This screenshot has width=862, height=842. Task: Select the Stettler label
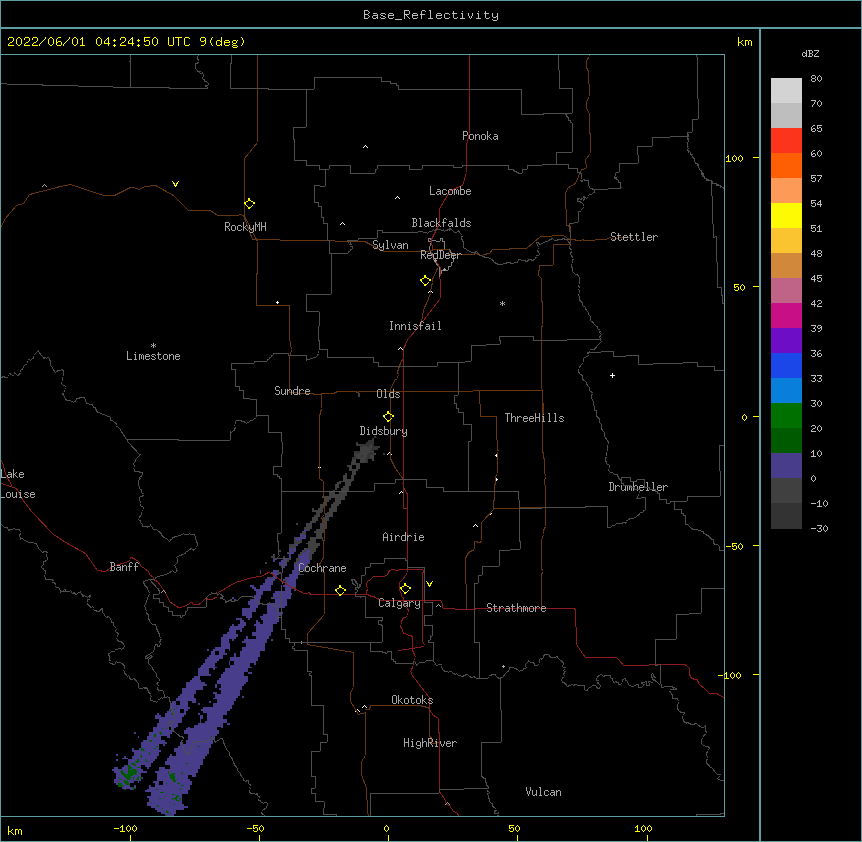(634, 237)
